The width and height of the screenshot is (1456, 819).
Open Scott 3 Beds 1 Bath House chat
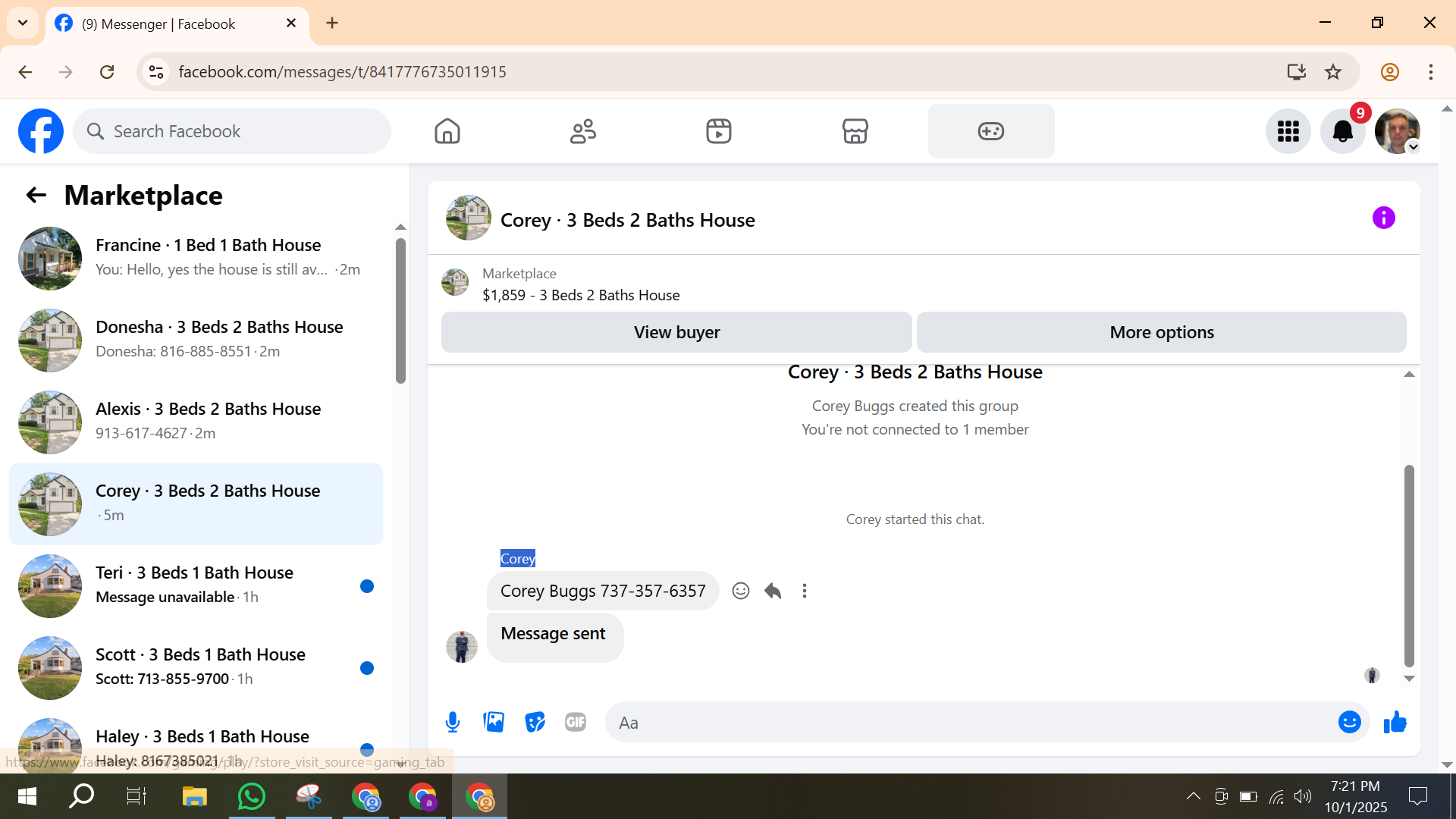(x=196, y=667)
